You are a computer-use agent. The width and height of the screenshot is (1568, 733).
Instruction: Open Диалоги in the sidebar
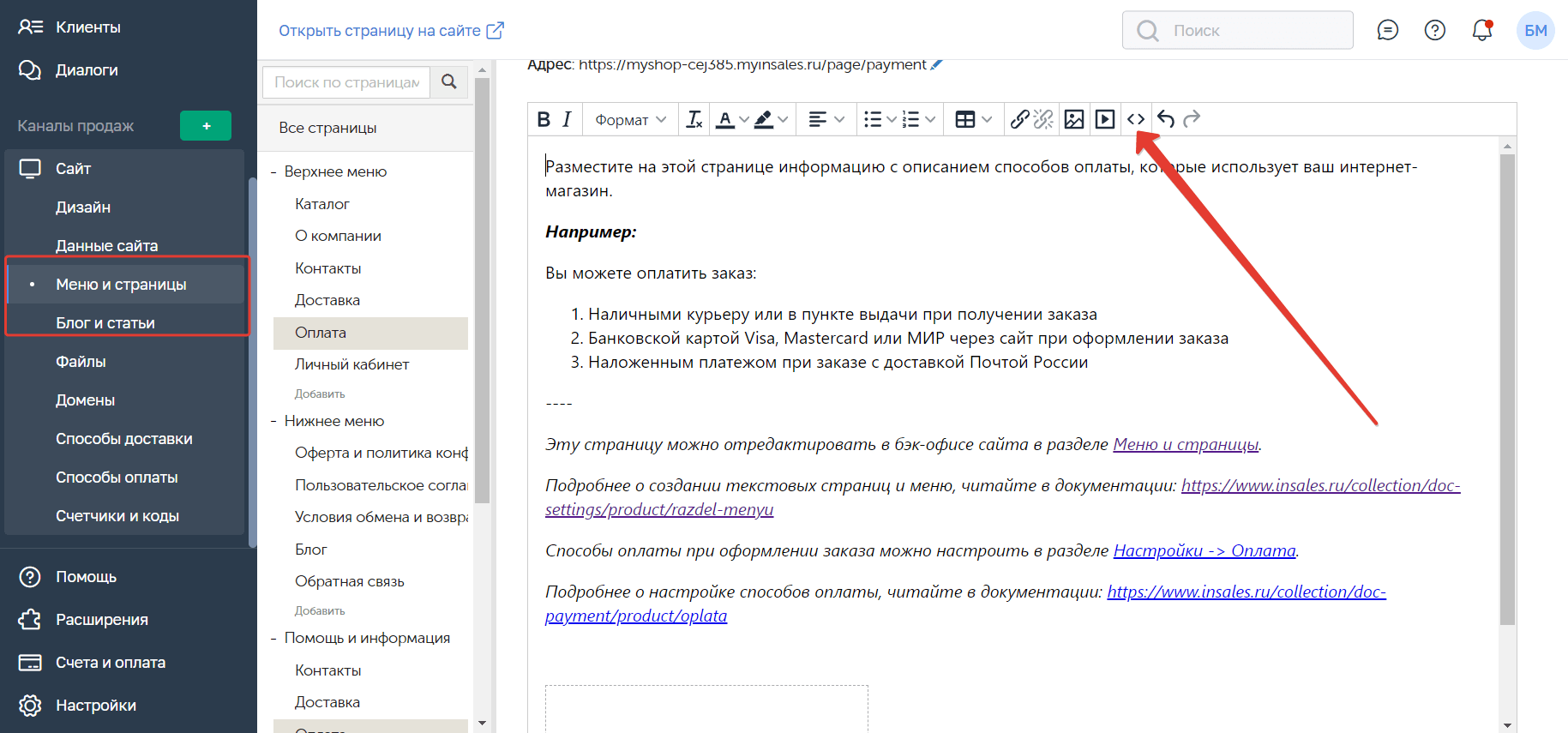pyautogui.click(x=87, y=70)
